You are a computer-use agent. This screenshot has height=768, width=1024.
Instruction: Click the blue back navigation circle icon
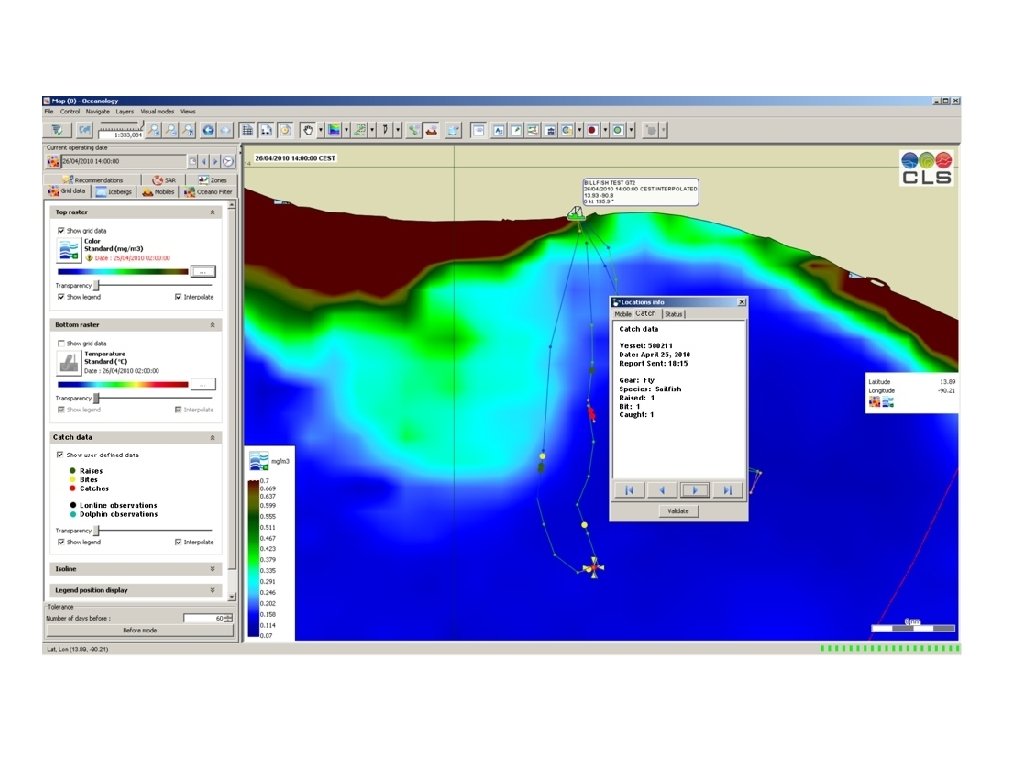coord(208,130)
